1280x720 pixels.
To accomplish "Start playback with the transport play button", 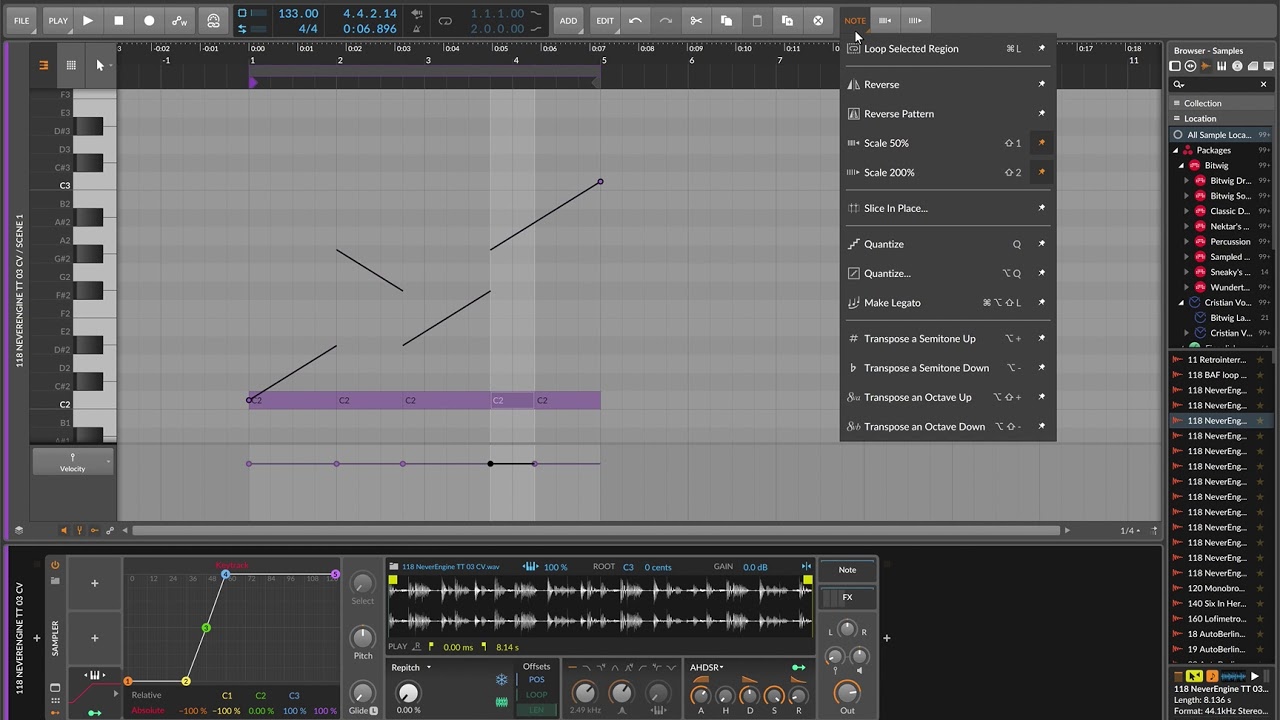I will pyautogui.click(x=88, y=20).
